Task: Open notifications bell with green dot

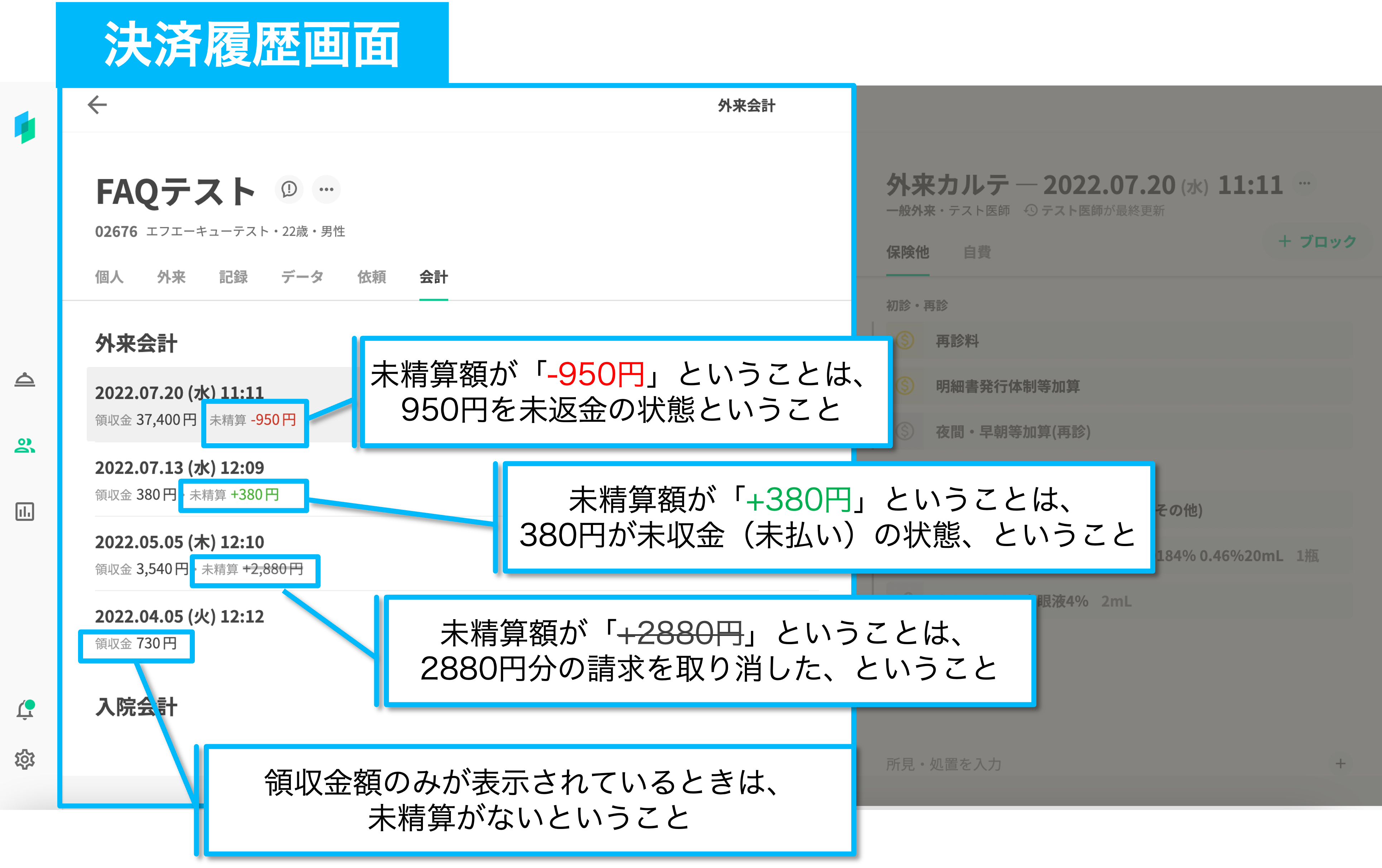Action: click(x=25, y=710)
